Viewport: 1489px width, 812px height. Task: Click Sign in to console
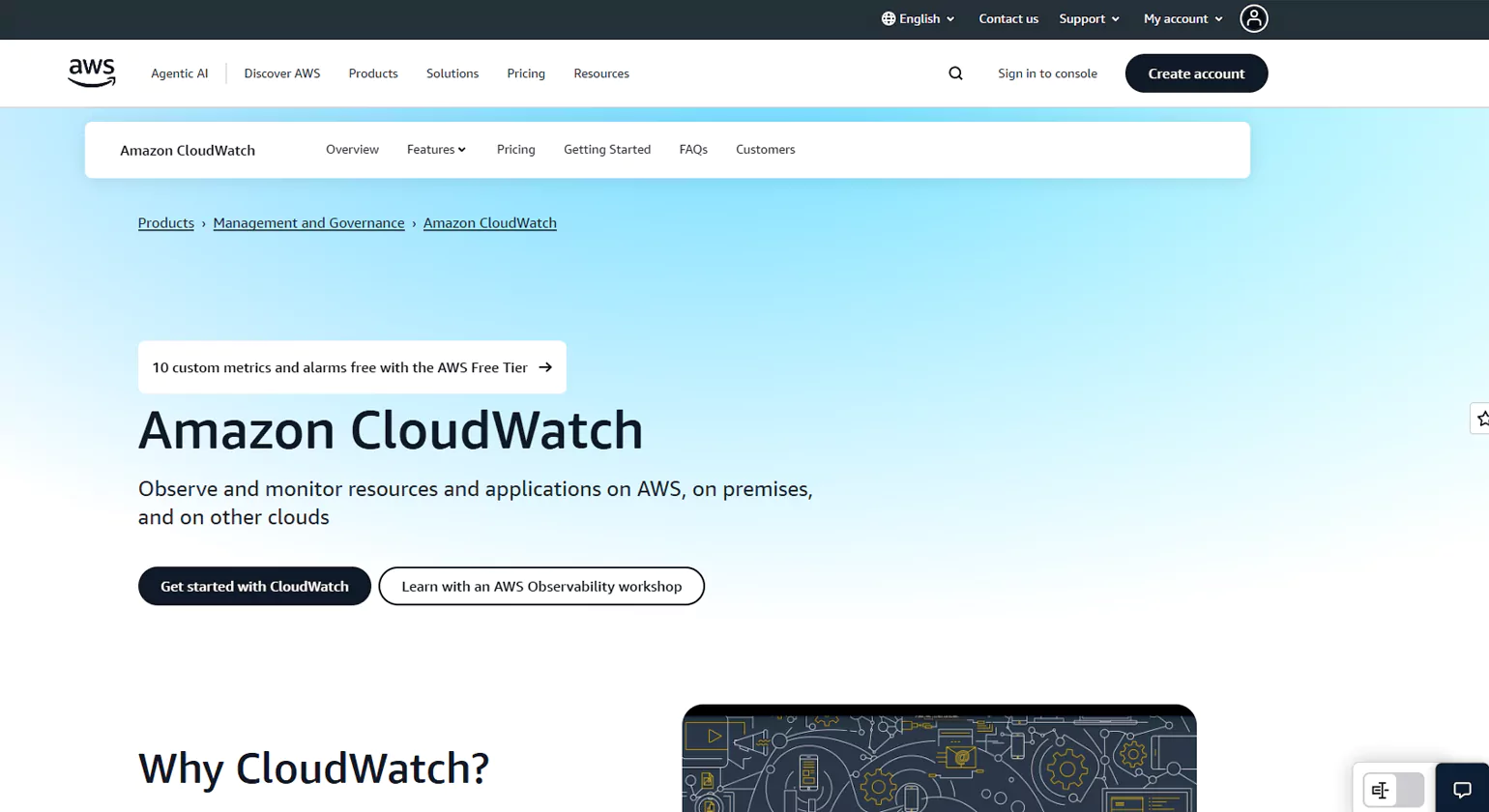(x=1047, y=72)
